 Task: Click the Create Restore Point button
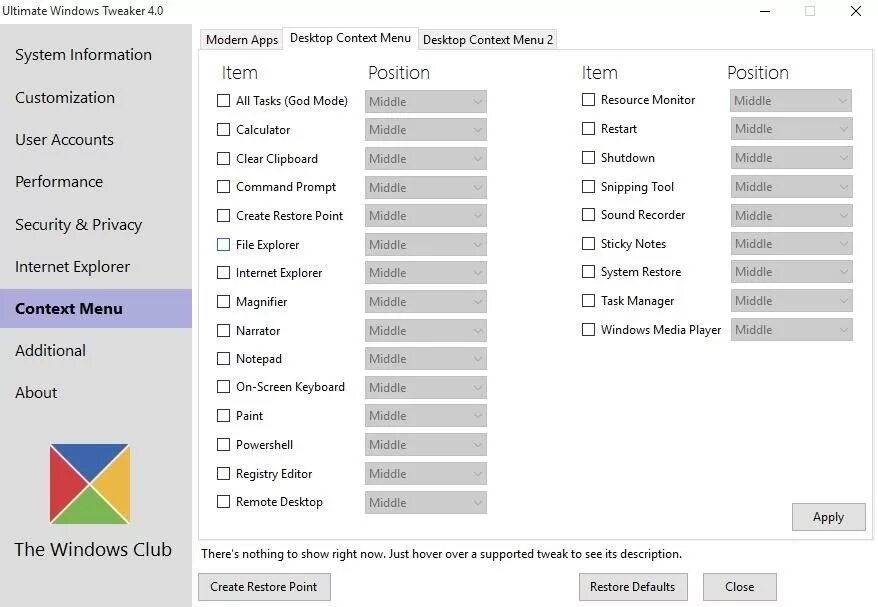click(264, 587)
